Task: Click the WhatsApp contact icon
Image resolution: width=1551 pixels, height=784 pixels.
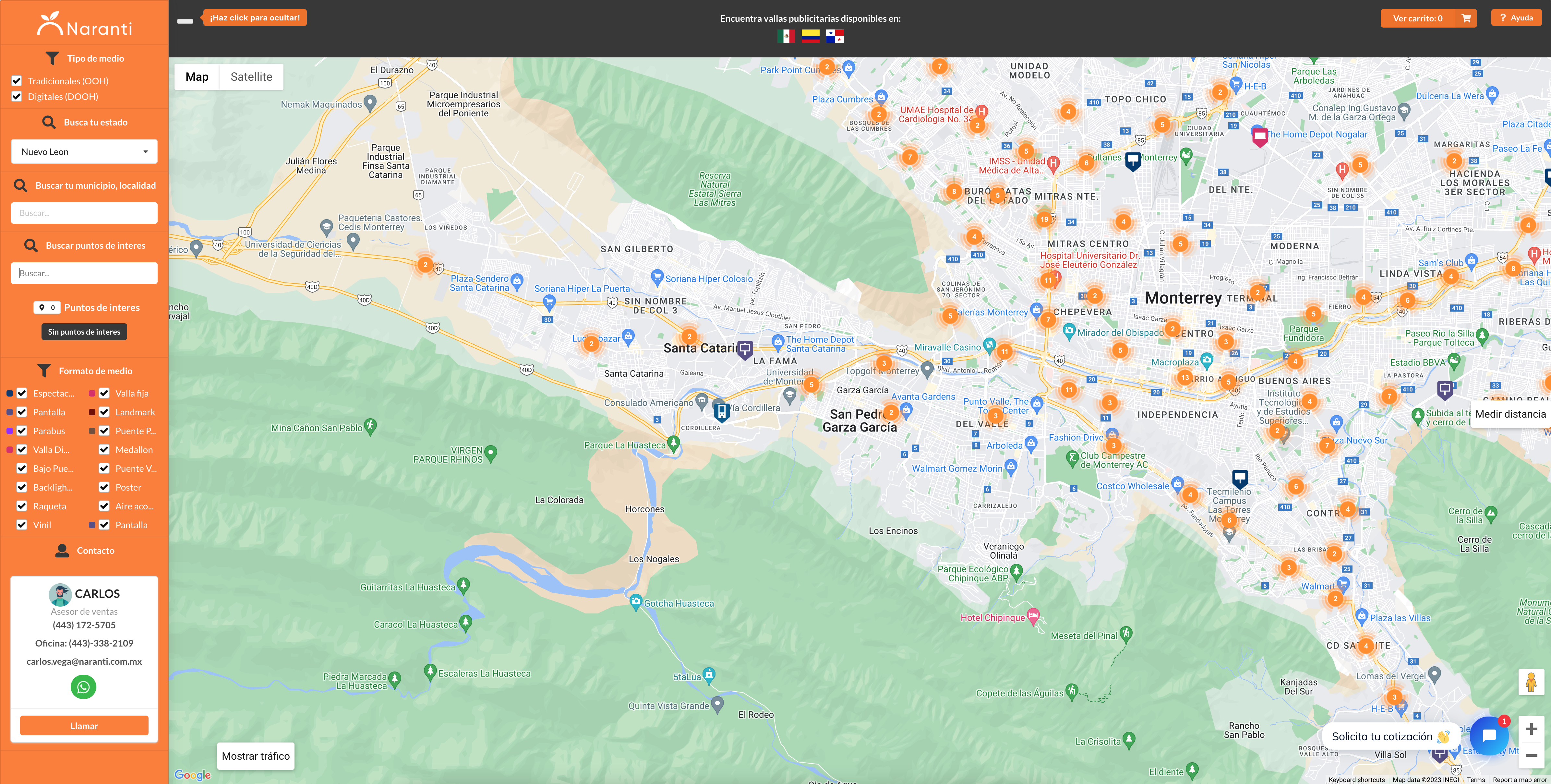Action: pyautogui.click(x=83, y=686)
